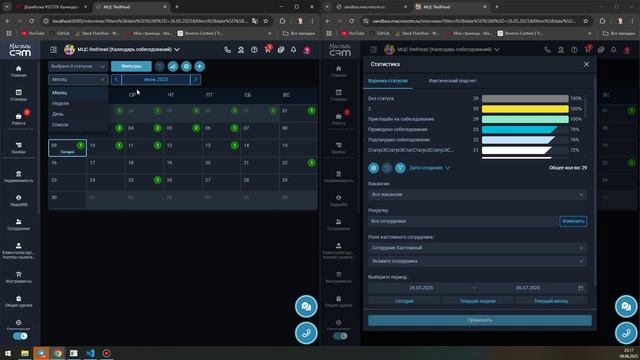The height and width of the screenshot is (360, 640).
Task: Open the chat bubble floating button in left window
Action: coord(306,306)
